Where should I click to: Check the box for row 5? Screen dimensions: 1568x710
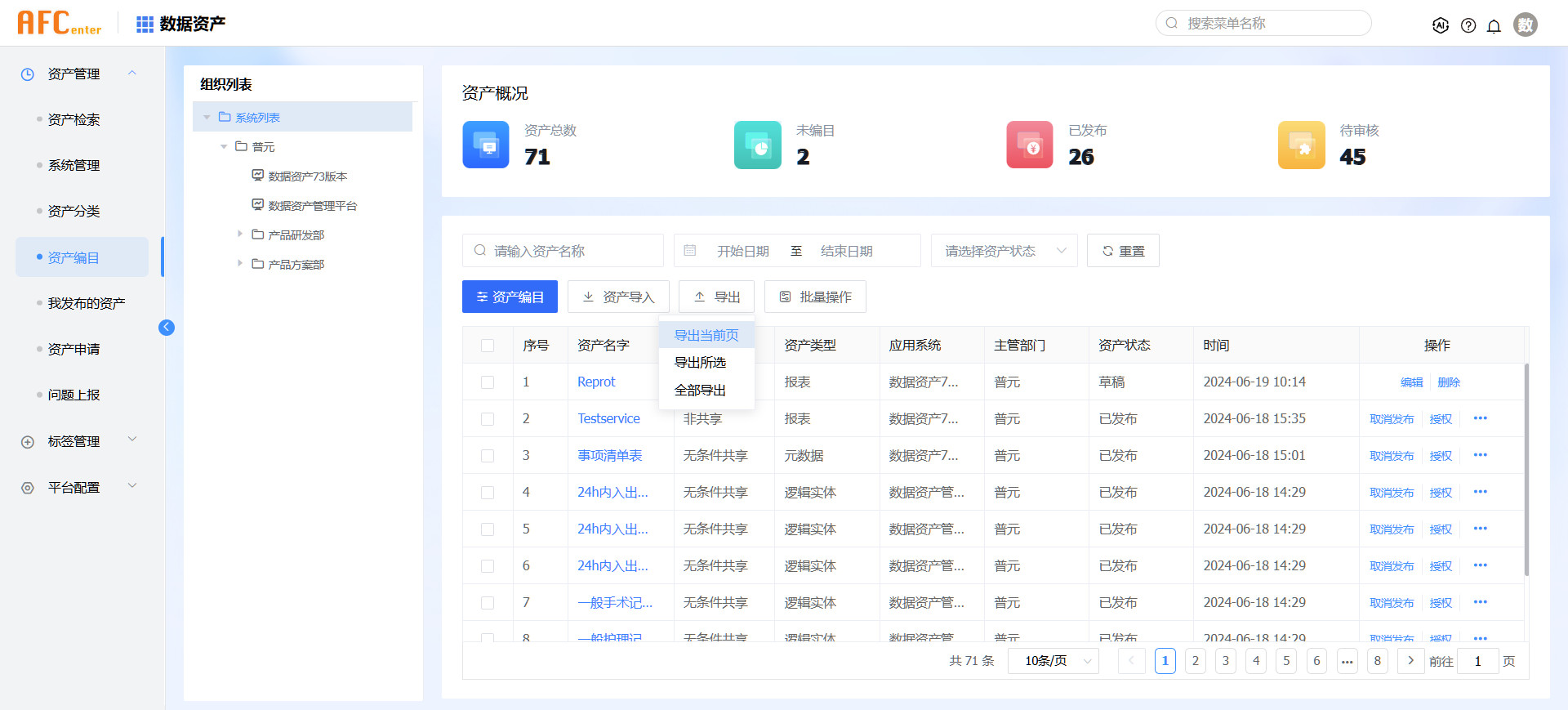488,529
